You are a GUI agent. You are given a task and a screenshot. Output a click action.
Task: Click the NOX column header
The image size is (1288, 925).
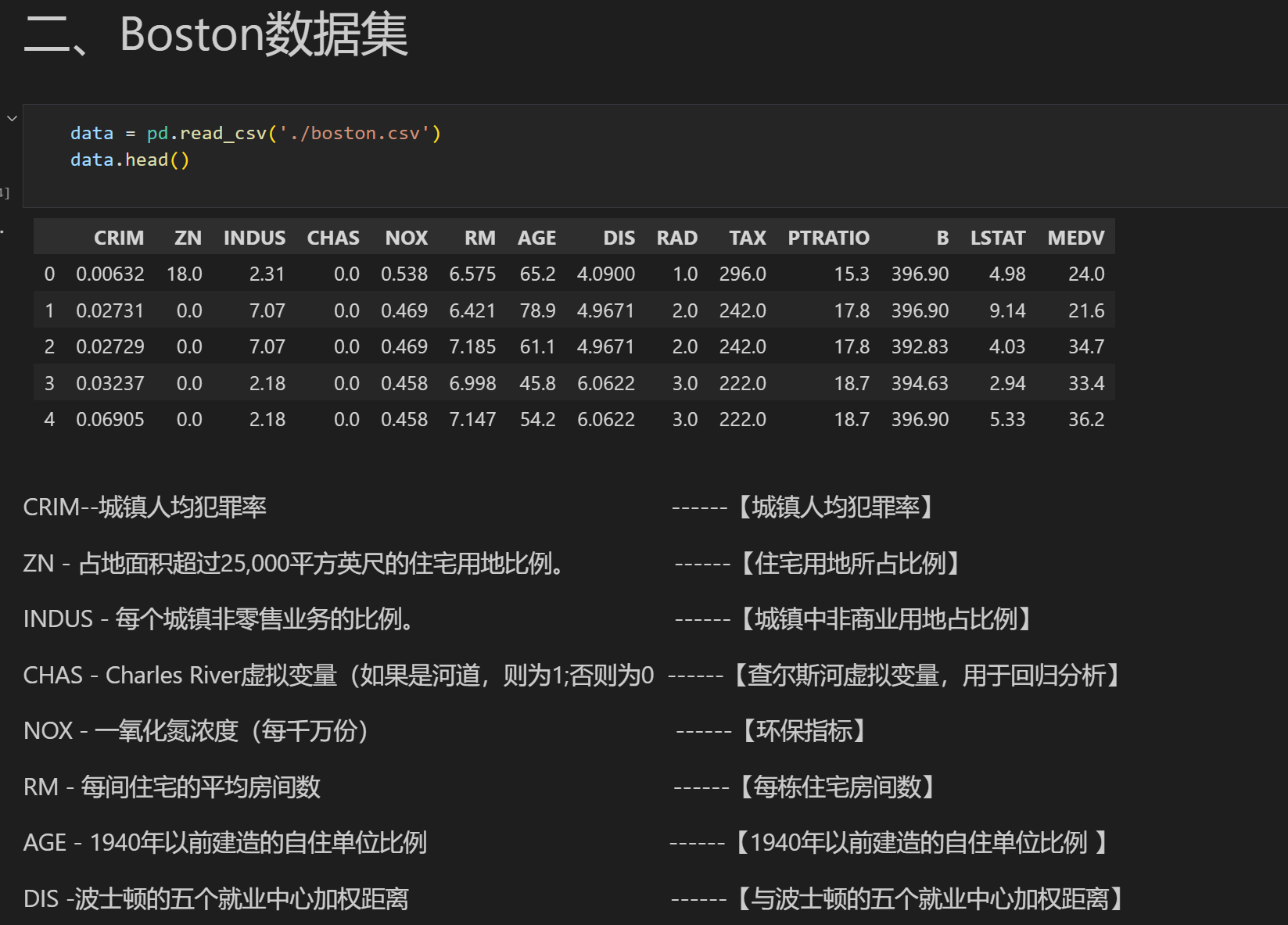(407, 238)
